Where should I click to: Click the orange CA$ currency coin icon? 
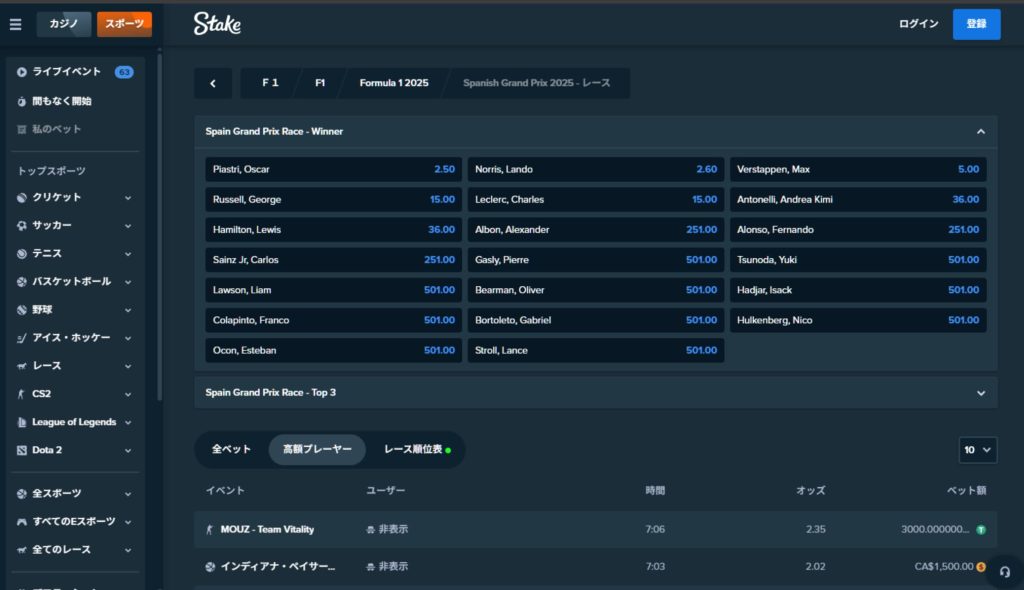[x=981, y=567]
